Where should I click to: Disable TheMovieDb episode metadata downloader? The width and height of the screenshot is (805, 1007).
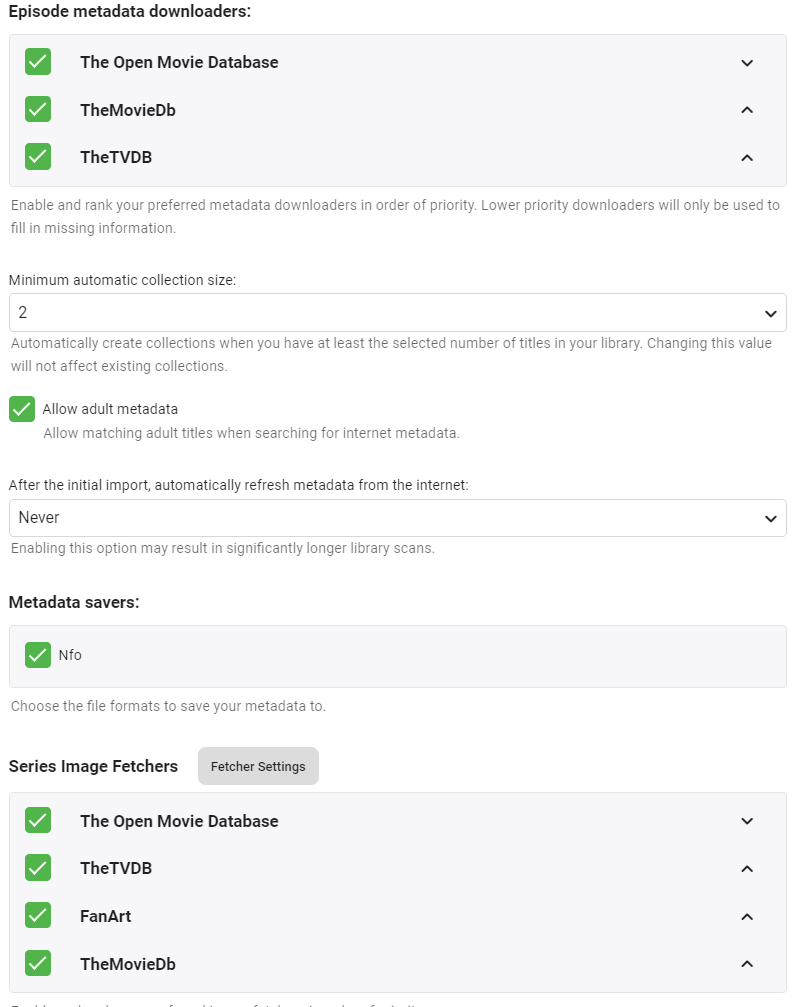38,110
